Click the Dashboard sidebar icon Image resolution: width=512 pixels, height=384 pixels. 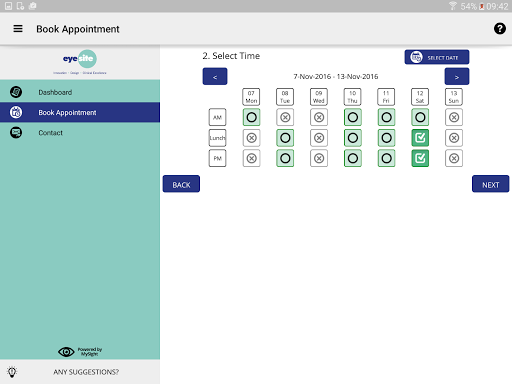coord(16,92)
